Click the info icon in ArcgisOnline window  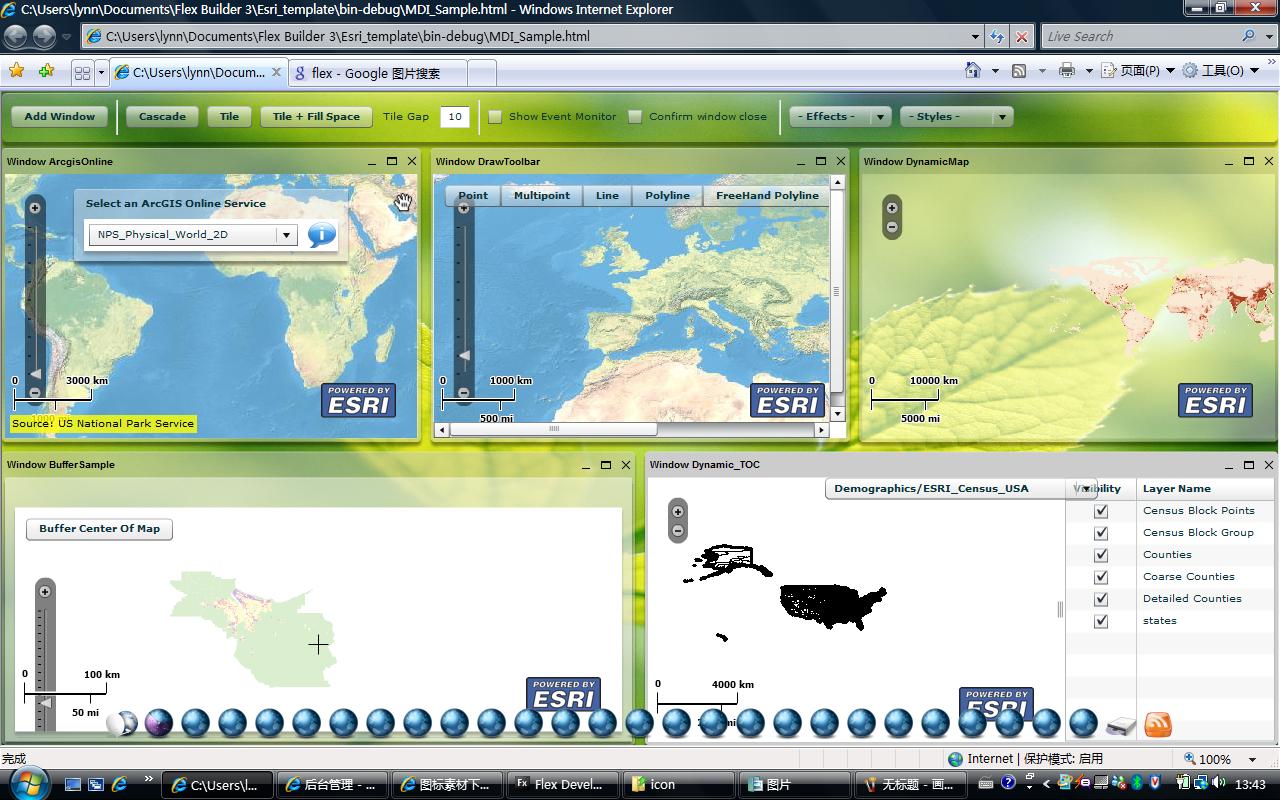[x=321, y=236]
